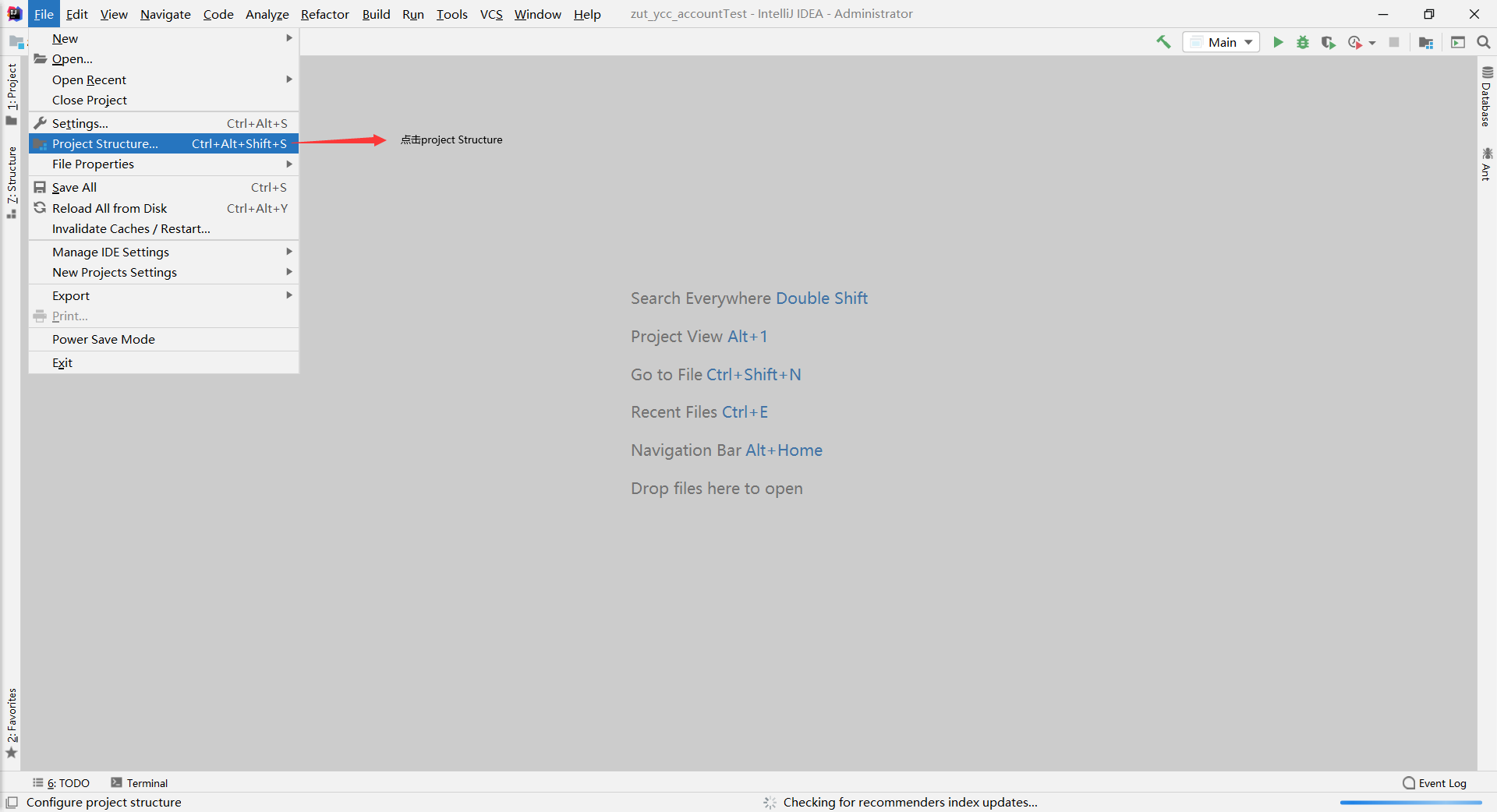Click the Build Project hammer icon
Image resolution: width=1497 pixels, height=812 pixels.
coord(1163,42)
